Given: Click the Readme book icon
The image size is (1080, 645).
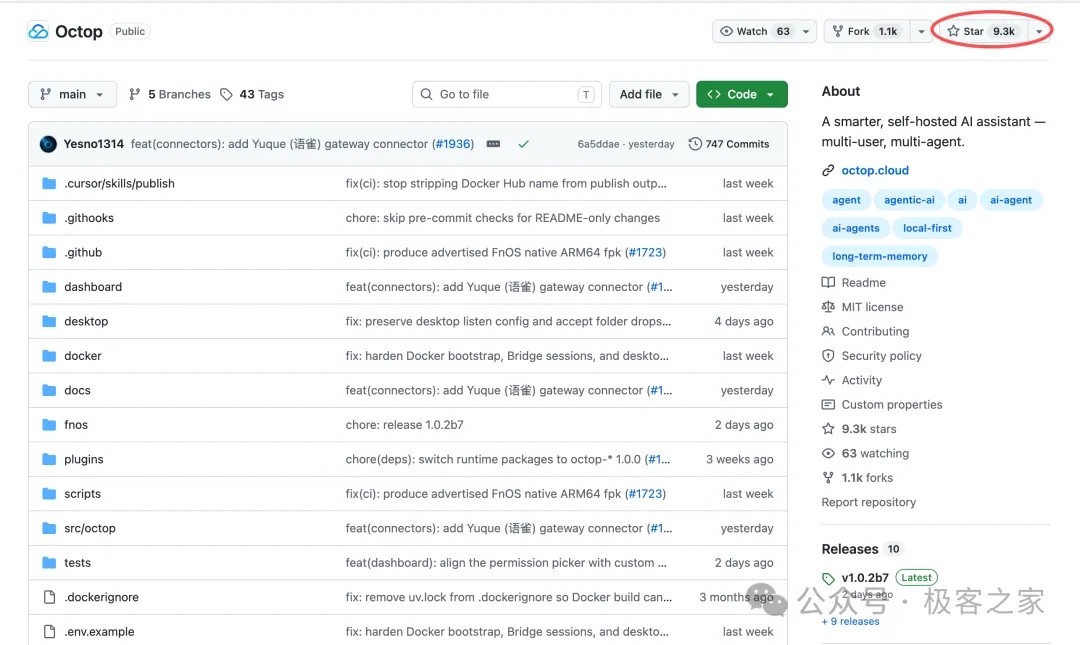Looking at the screenshot, I should tap(828, 283).
